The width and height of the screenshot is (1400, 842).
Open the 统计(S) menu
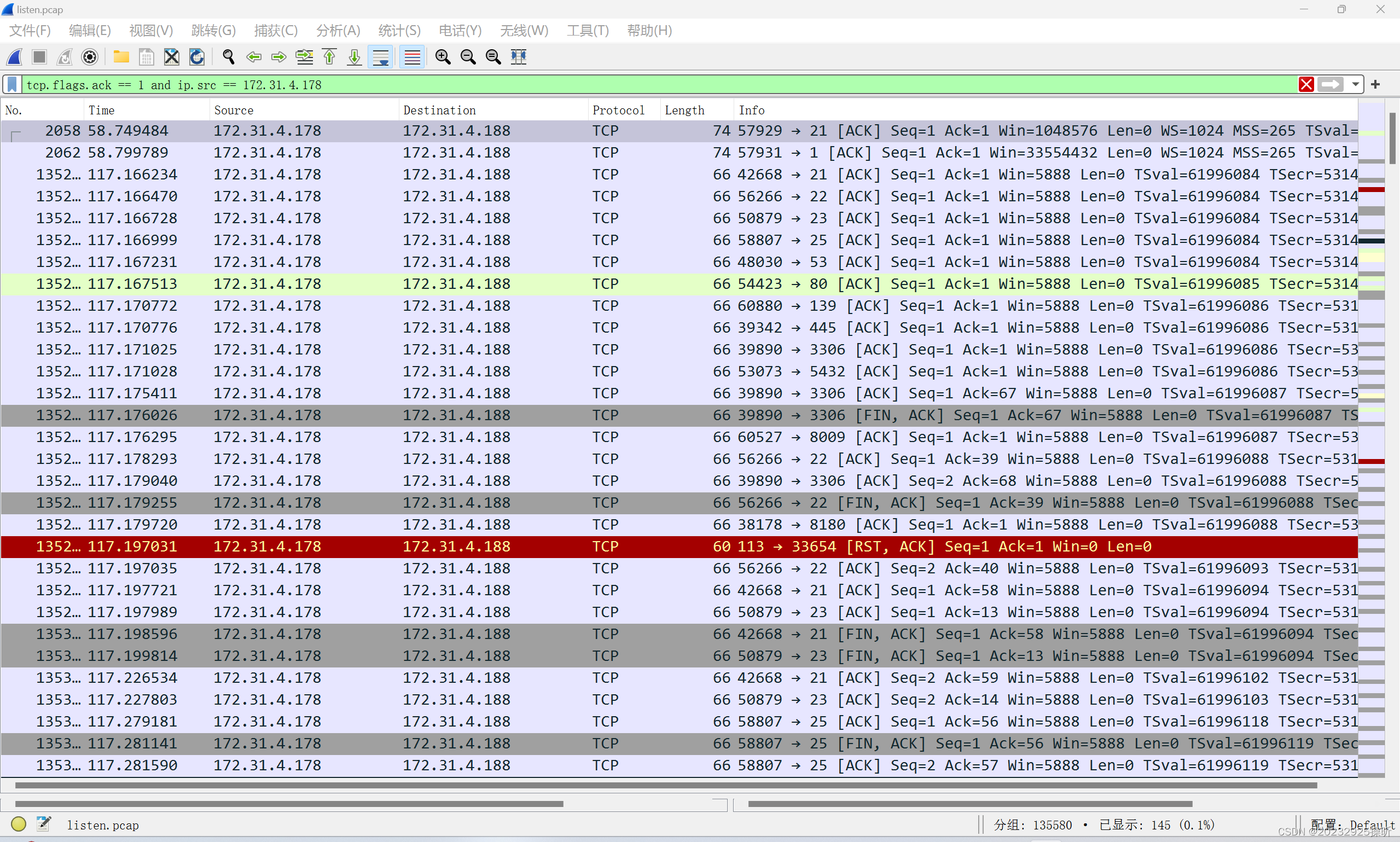click(x=399, y=30)
